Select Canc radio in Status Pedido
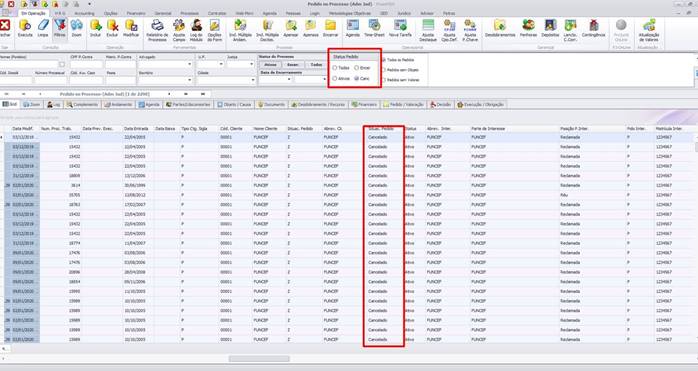The height and width of the screenshot is (371, 698). [357, 78]
